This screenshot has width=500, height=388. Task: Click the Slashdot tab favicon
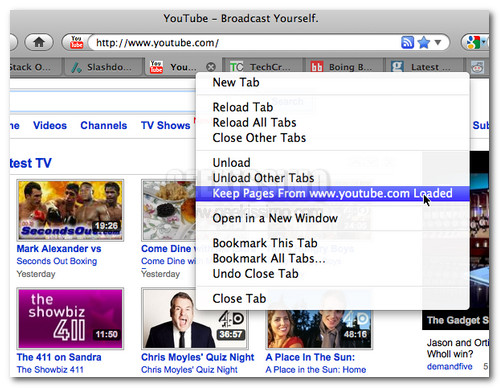coord(77,67)
